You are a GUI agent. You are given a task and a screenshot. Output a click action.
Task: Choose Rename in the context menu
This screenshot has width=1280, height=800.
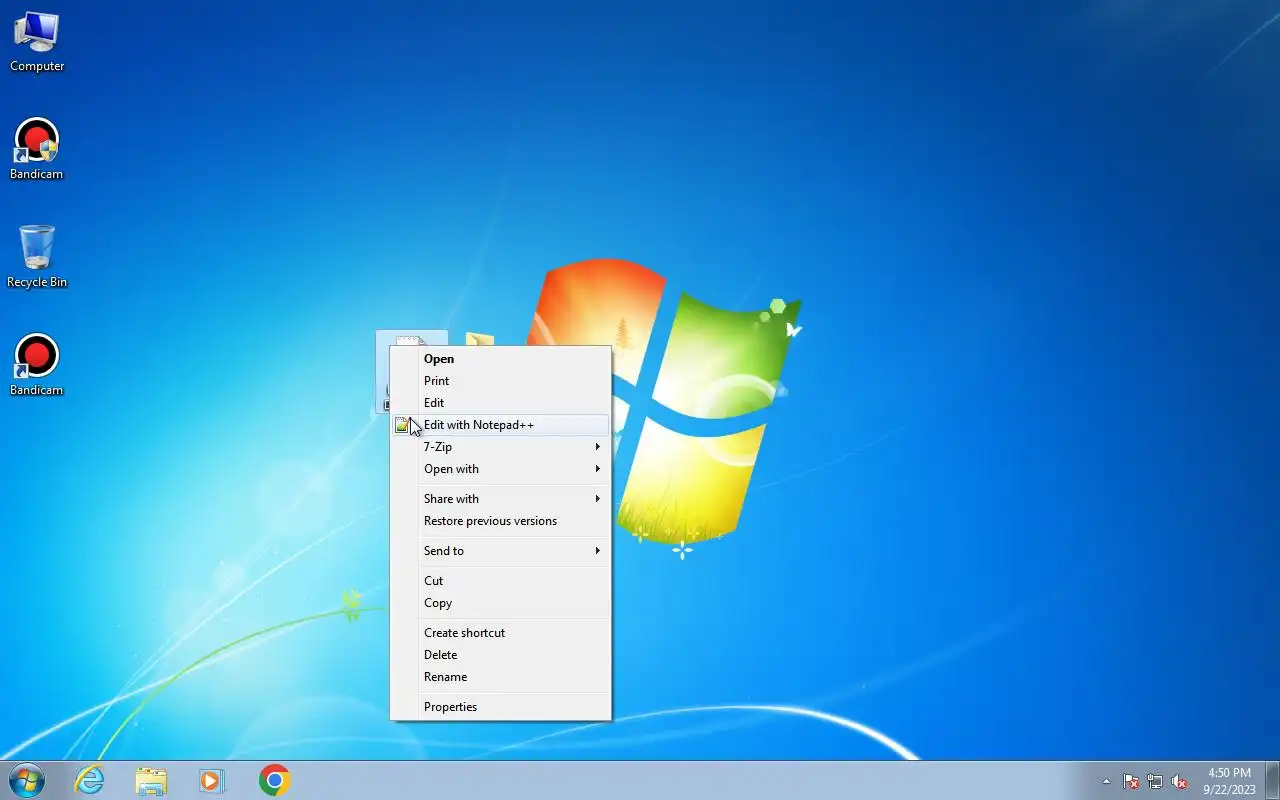tap(500, 677)
